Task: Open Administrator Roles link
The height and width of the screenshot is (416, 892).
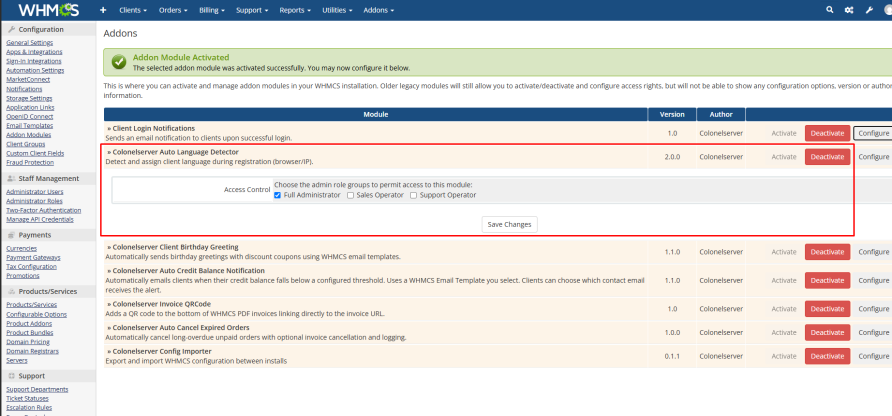Action: tap(34, 201)
